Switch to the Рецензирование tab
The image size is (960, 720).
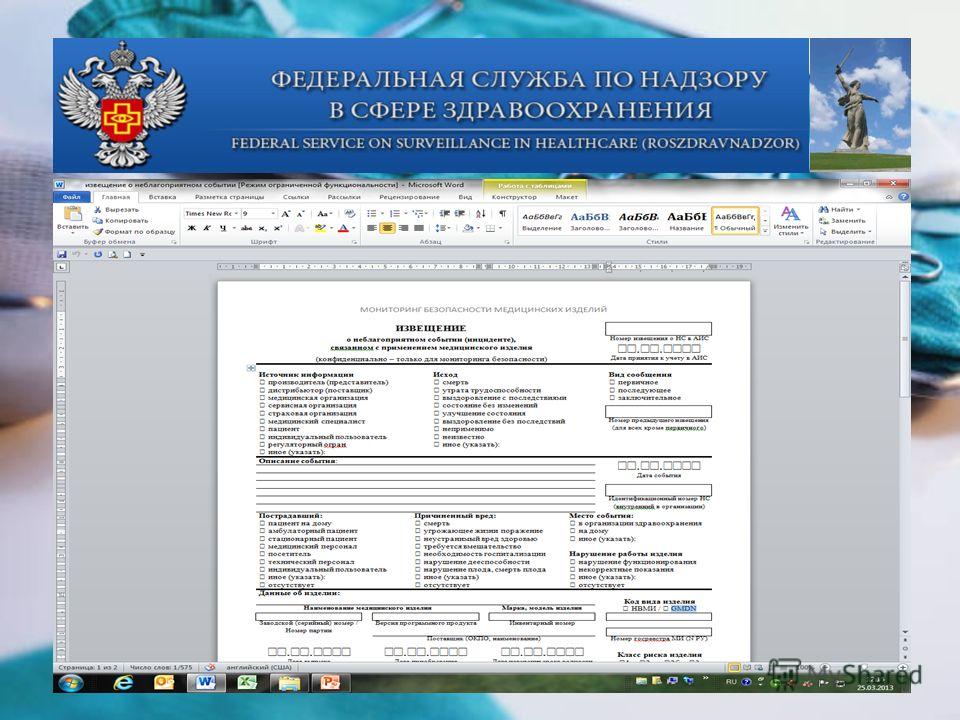tap(409, 197)
